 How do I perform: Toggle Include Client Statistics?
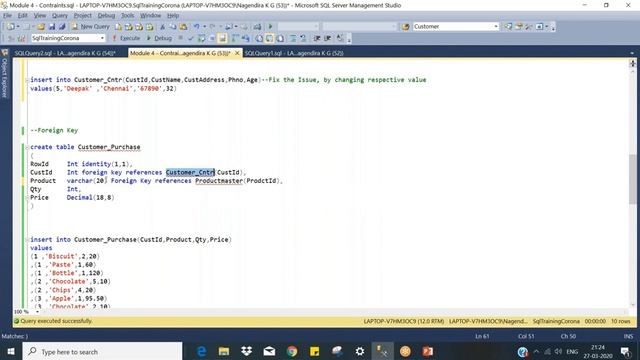pyautogui.click(x=246, y=38)
